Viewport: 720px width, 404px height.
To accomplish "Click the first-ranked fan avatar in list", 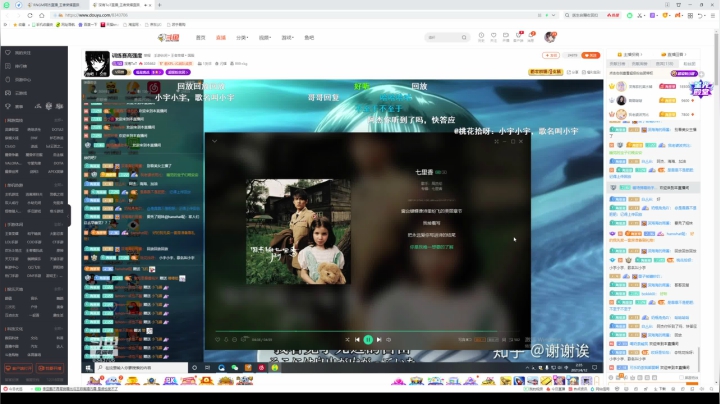I will pos(621,86).
